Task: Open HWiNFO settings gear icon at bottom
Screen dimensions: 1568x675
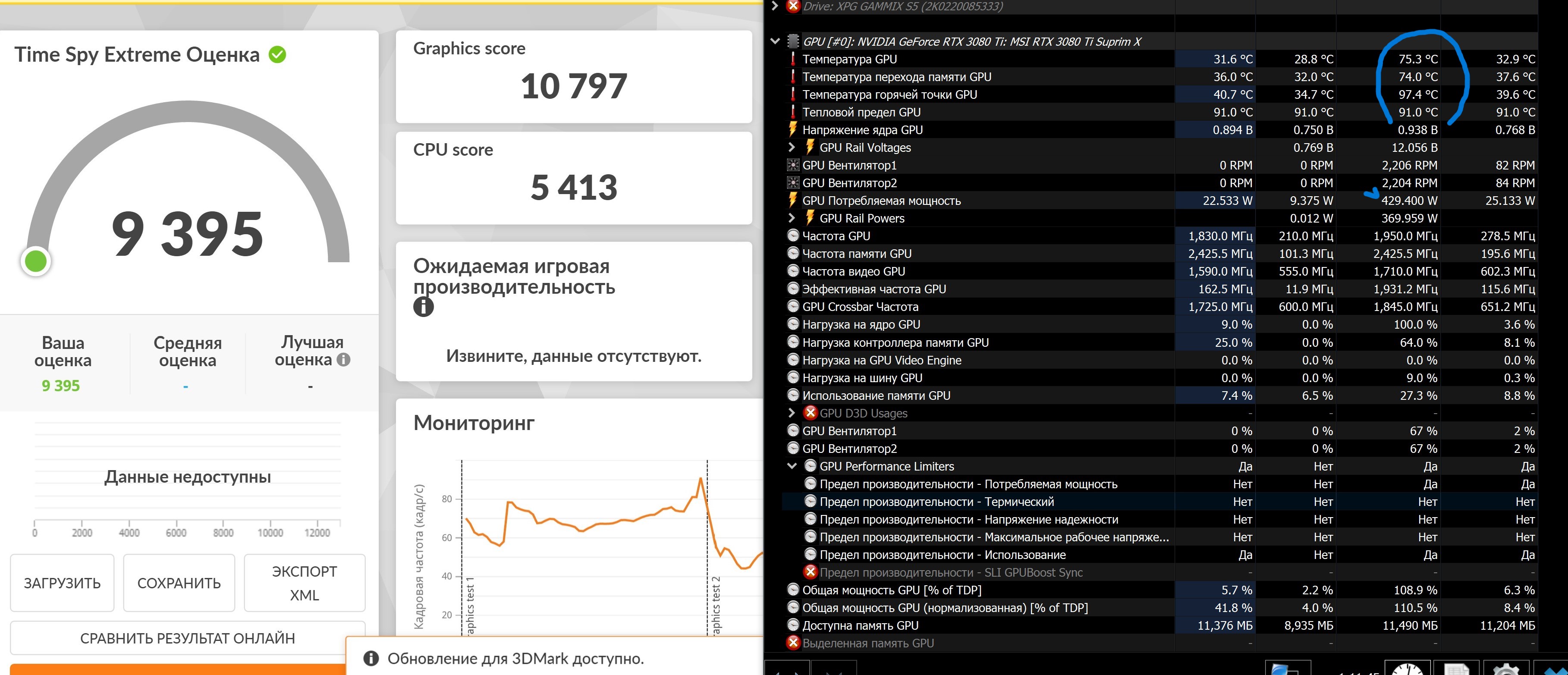Action: (x=1506, y=669)
